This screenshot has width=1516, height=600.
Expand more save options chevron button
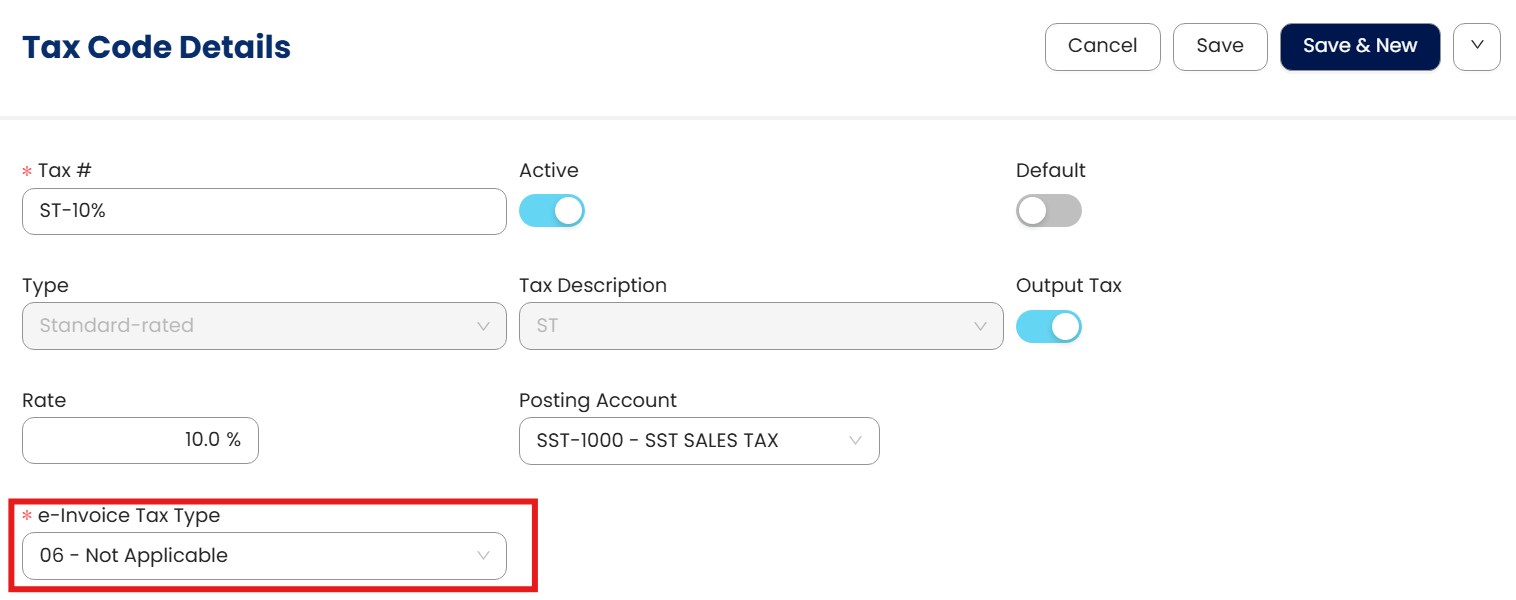coord(1476,47)
